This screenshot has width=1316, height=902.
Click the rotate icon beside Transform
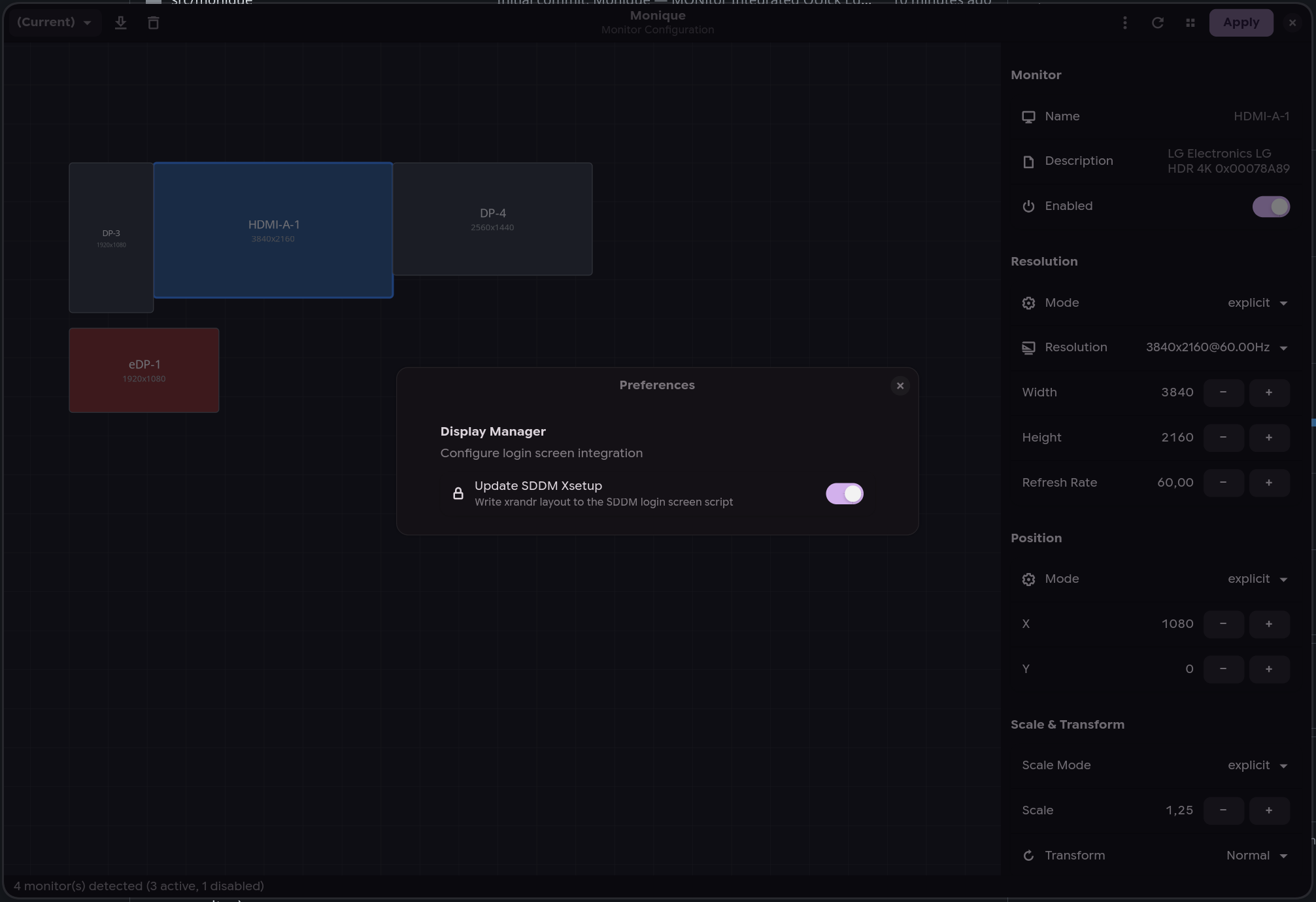point(1028,855)
